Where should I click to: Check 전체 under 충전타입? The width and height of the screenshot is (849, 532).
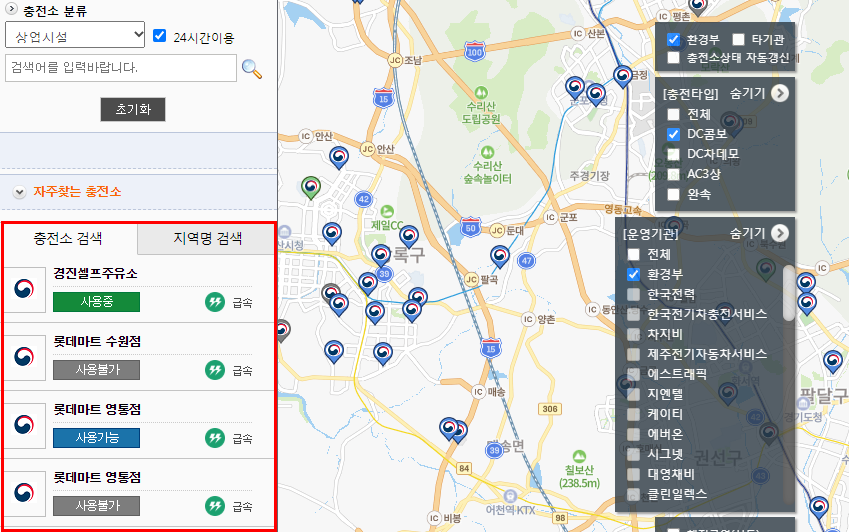pos(673,114)
